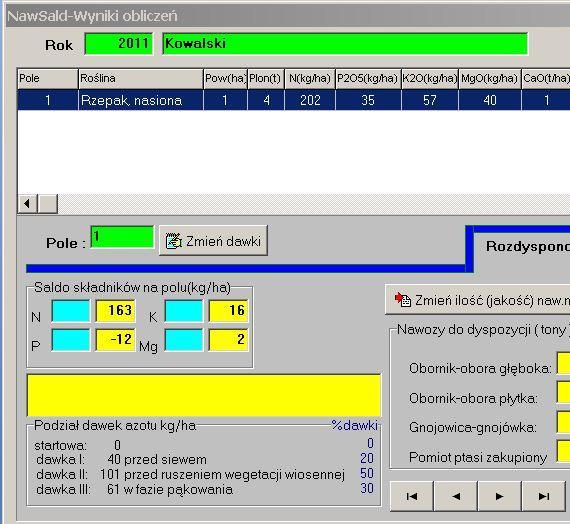Click dawka I: 40 przed siewem line
This screenshot has height=524, width=570.
pyautogui.click(x=121, y=459)
